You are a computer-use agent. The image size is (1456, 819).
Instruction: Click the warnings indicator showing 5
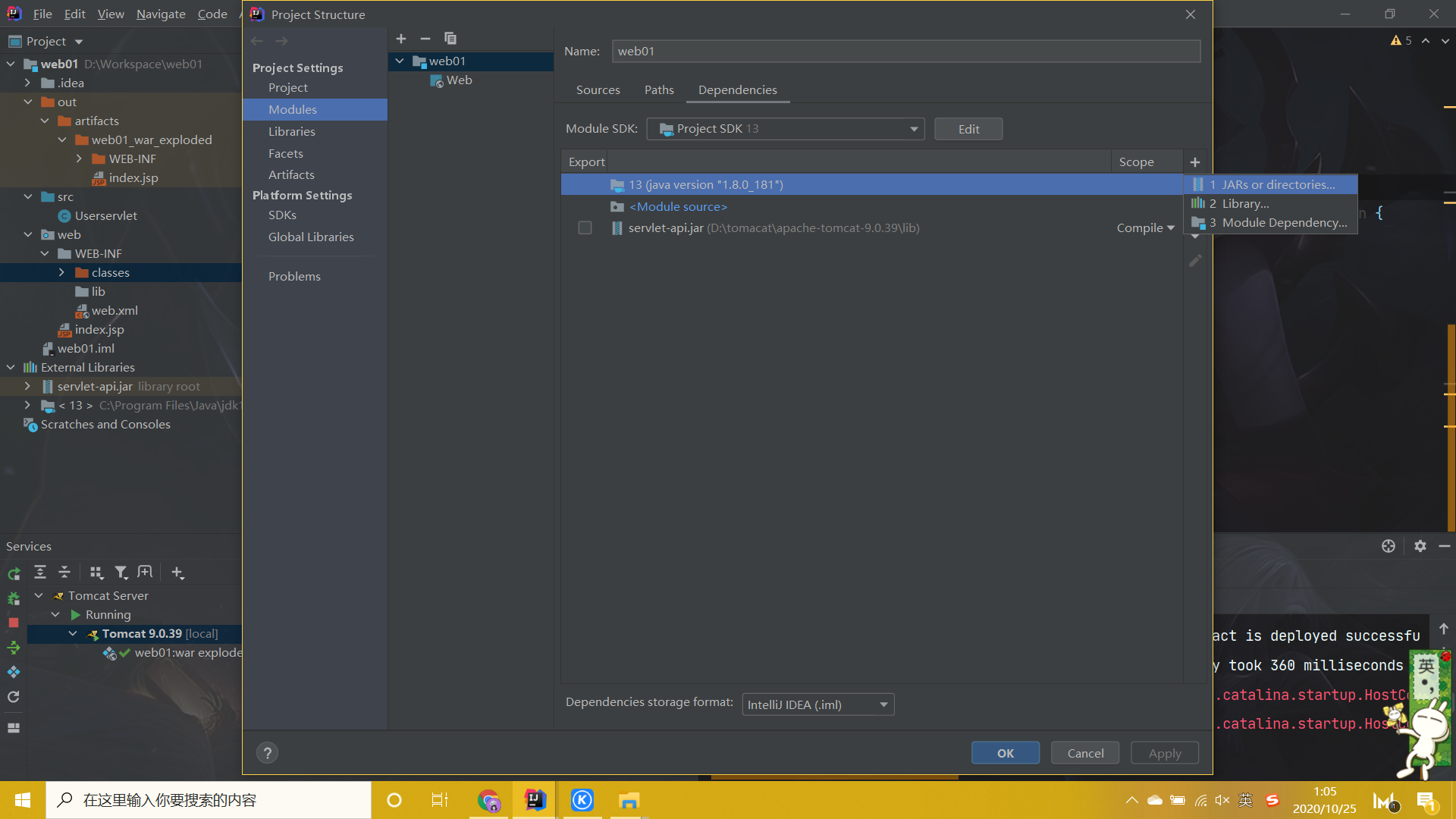point(1401,40)
